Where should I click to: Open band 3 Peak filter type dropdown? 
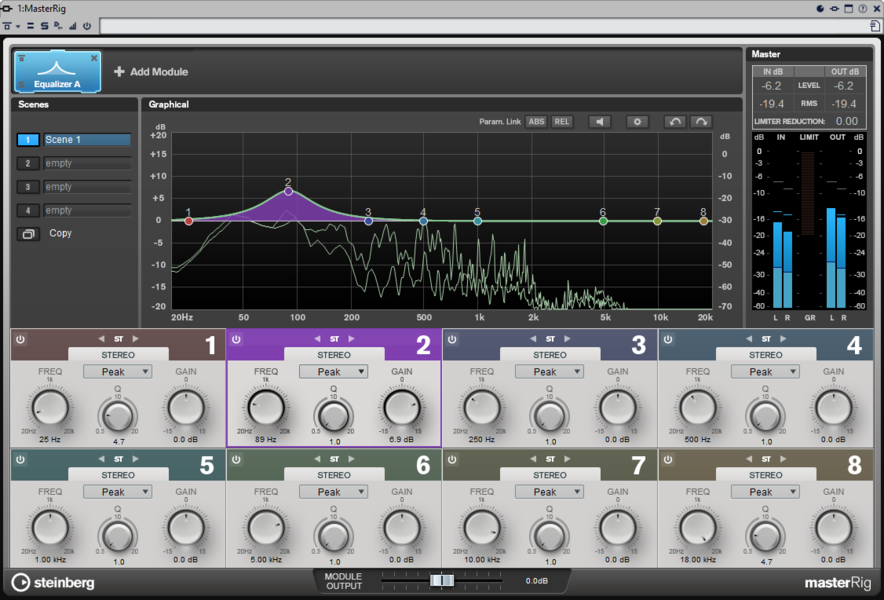click(549, 372)
